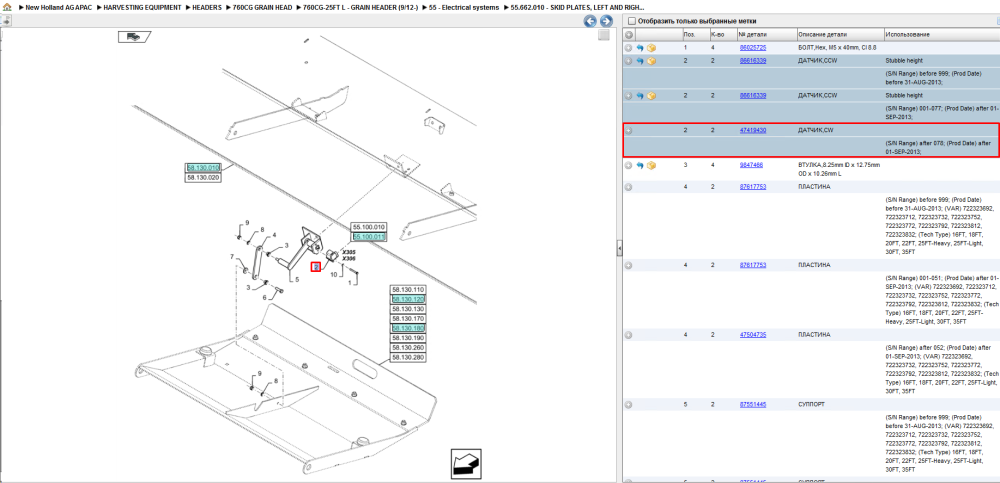Click blue arrow icon in ДАТЧИК,CCW before 999 row
Image resolution: width=1000 pixels, height=483 pixels.
pyautogui.click(x=640, y=61)
